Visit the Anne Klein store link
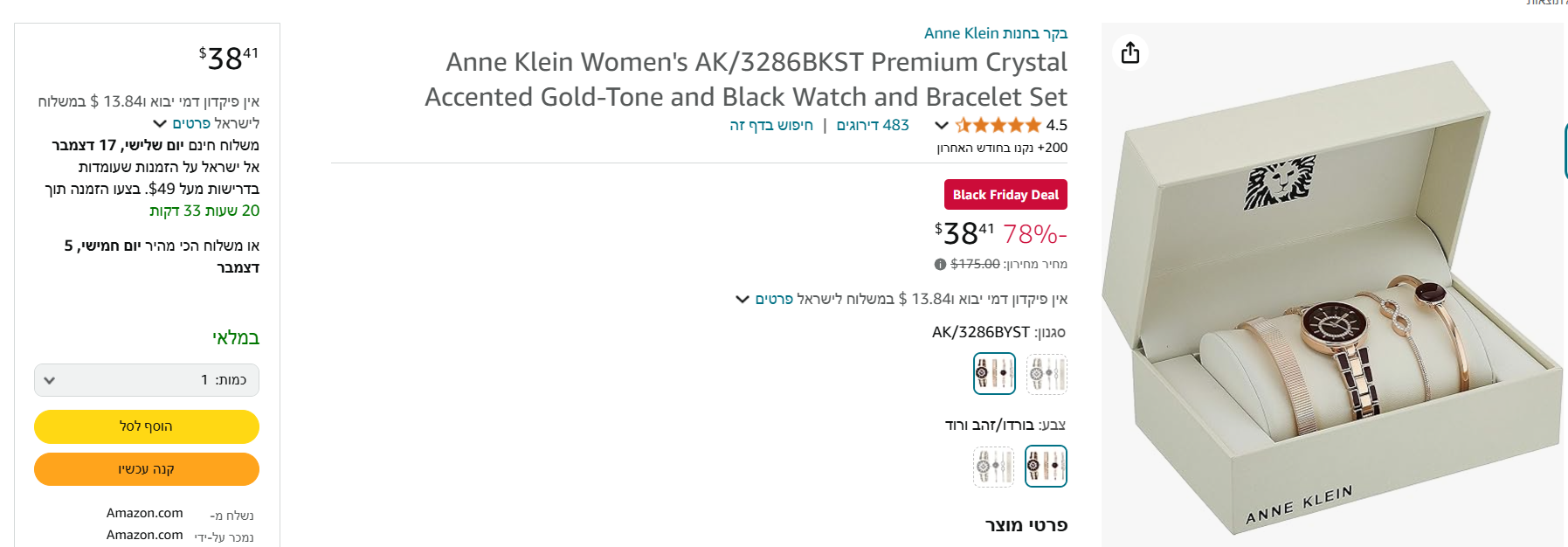The image size is (1568, 547). pyautogui.click(x=996, y=33)
